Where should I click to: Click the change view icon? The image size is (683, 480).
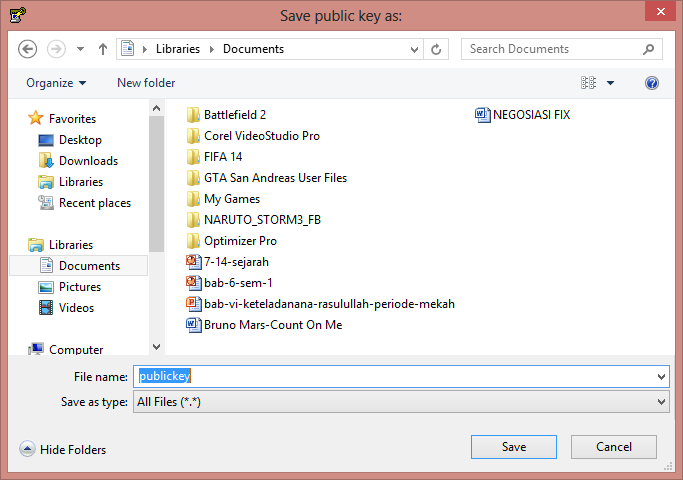point(588,83)
